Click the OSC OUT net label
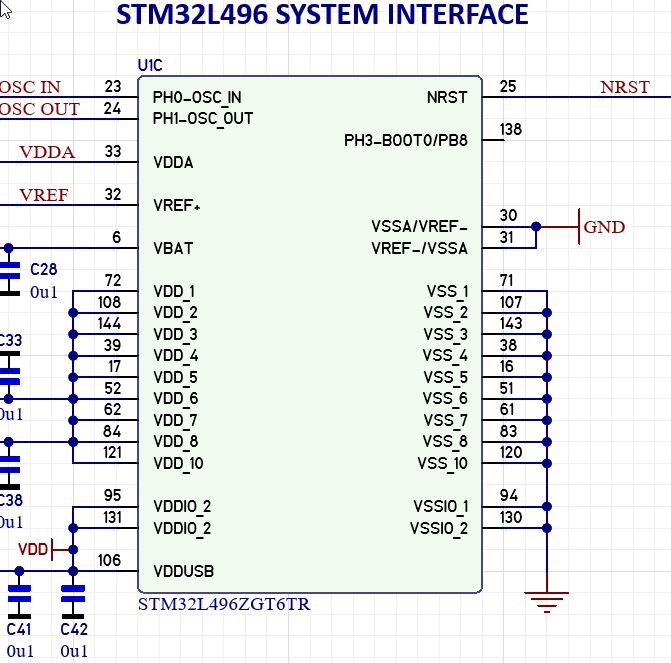The width and height of the screenshot is (671, 663). point(40,109)
